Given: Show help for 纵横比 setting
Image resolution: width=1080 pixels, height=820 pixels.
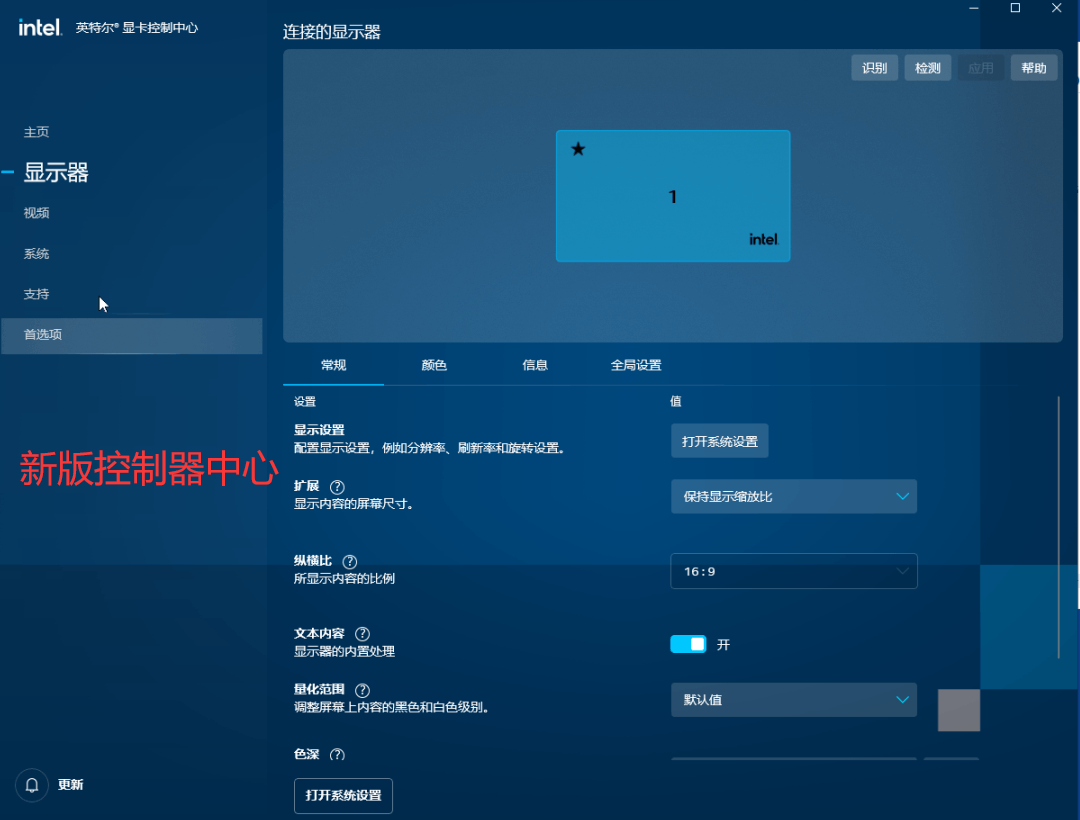Looking at the screenshot, I should click(350, 562).
